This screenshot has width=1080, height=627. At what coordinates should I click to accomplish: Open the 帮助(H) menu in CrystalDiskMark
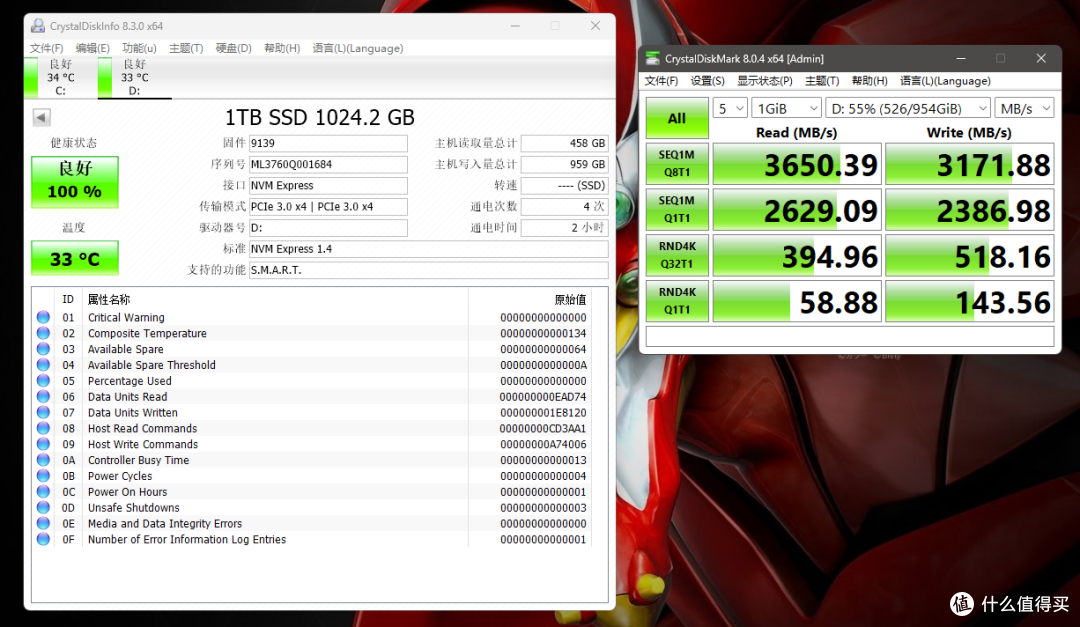869,81
